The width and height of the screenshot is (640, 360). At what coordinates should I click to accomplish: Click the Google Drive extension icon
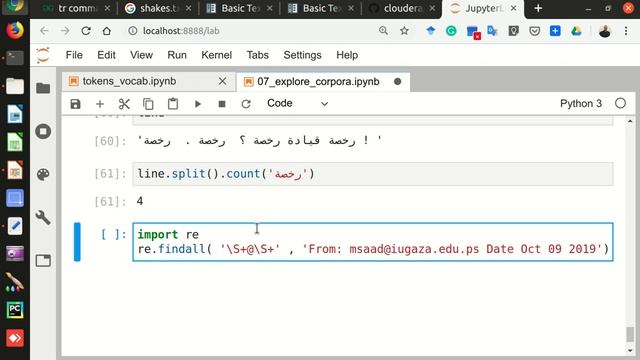click(x=576, y=31)
